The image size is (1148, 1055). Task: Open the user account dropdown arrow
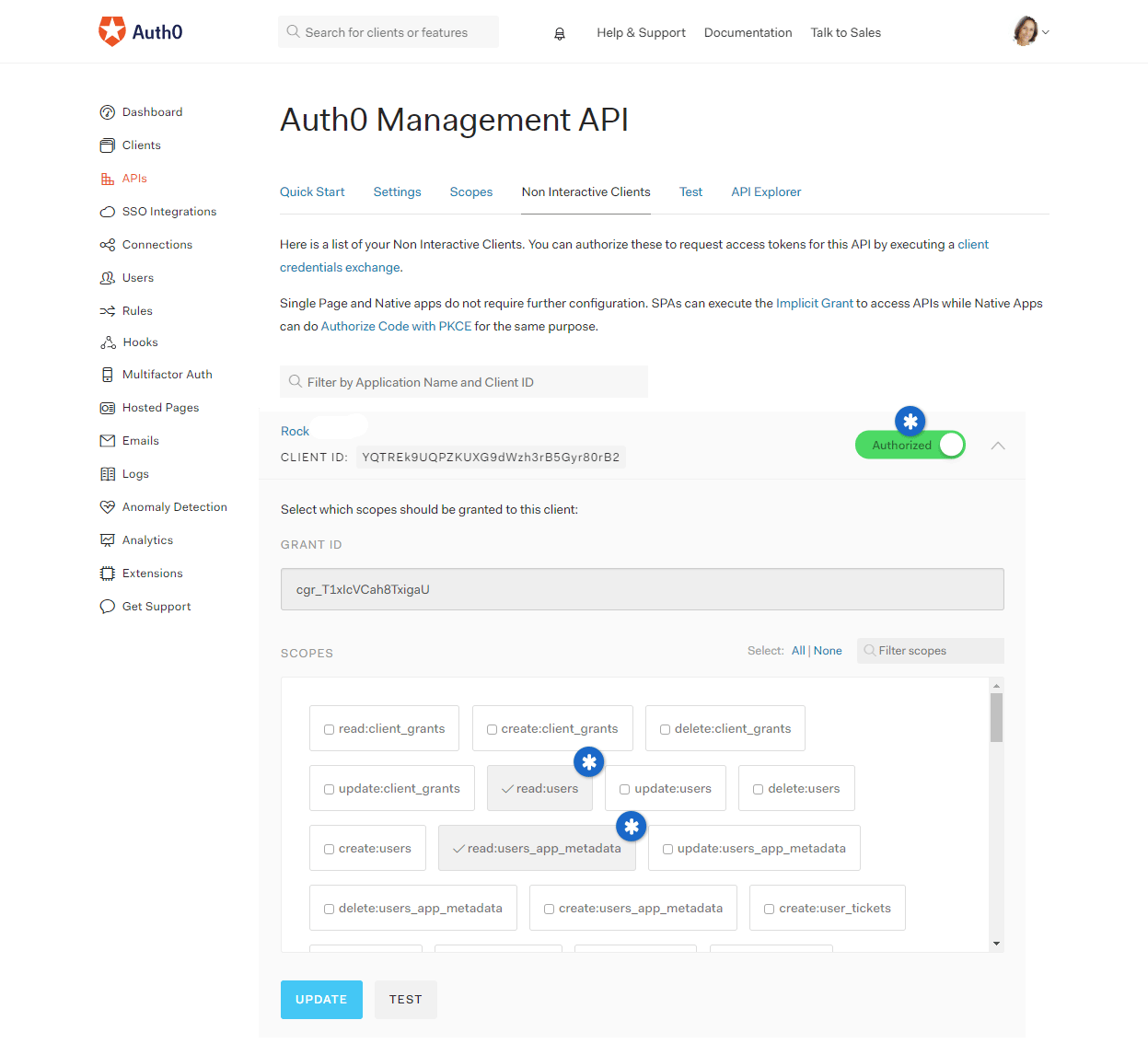1046,32
